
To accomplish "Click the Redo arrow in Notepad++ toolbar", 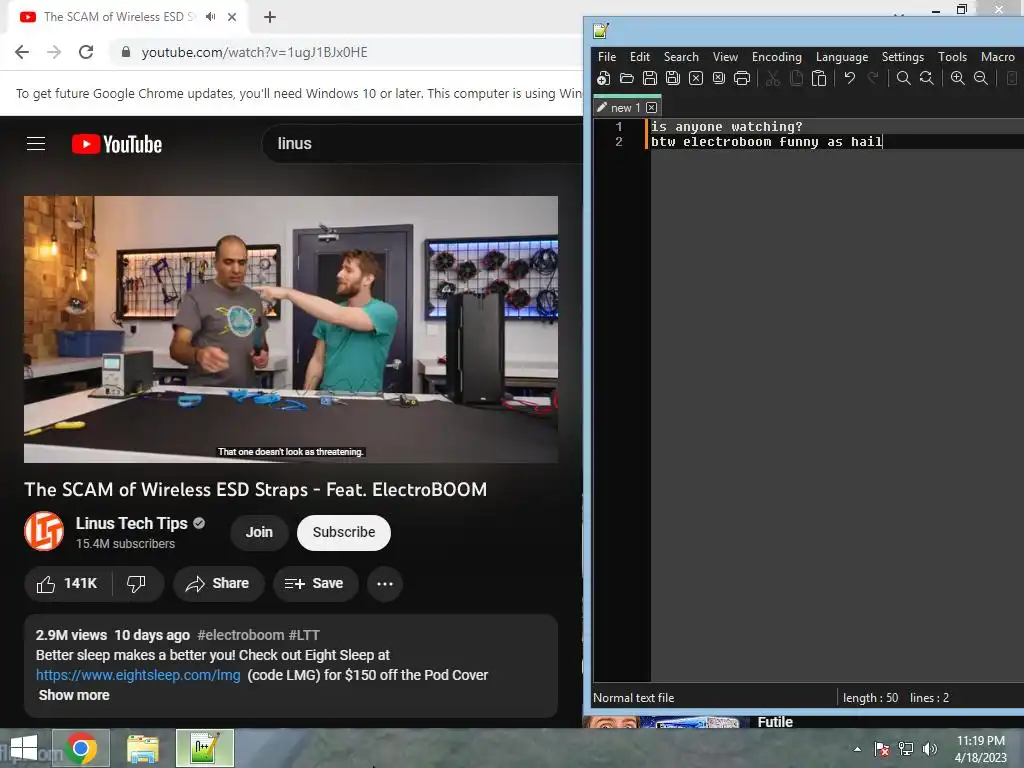I will (x=872, y=78).
